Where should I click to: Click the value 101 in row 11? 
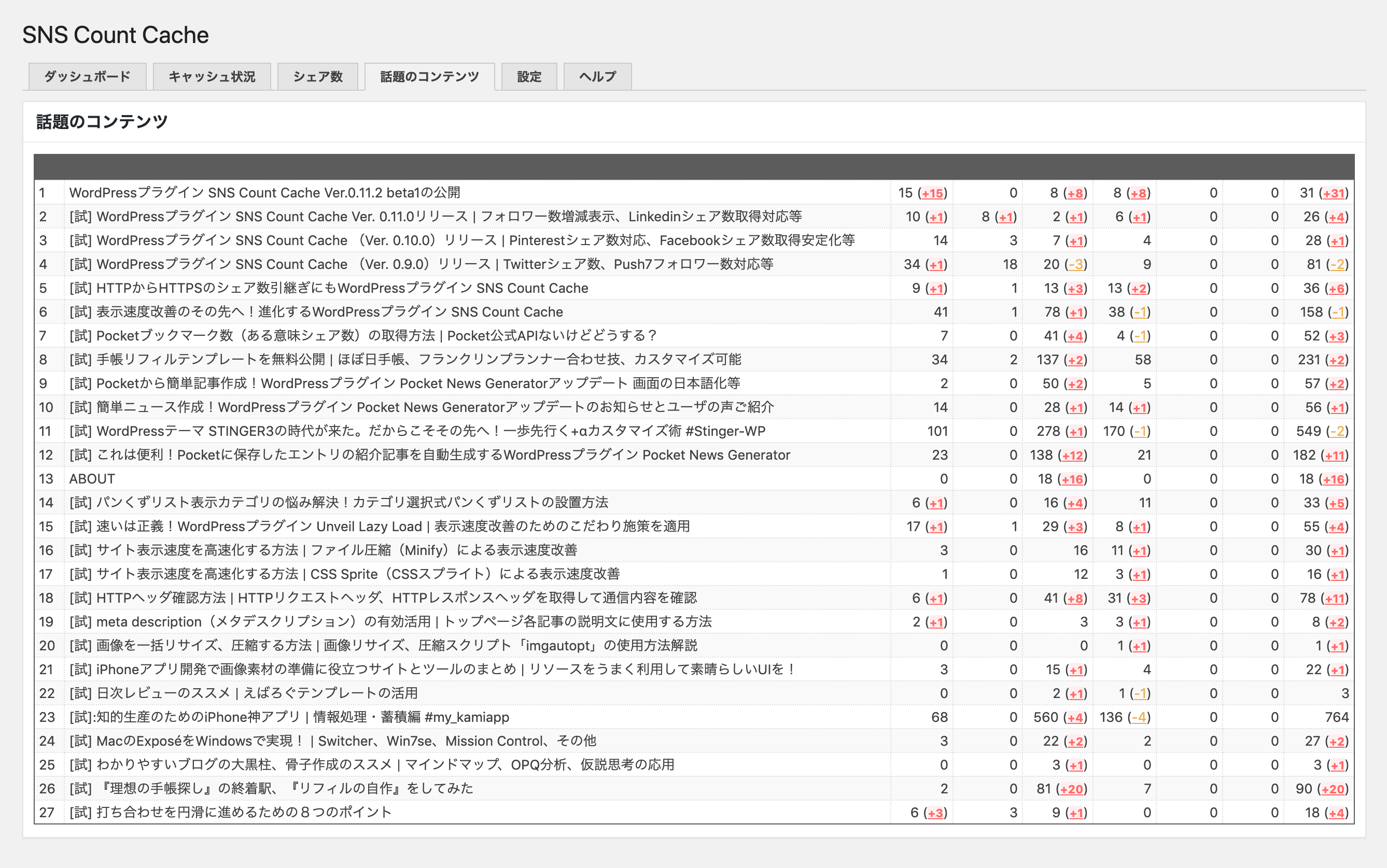pyautogui.click(x=937, y=432)
